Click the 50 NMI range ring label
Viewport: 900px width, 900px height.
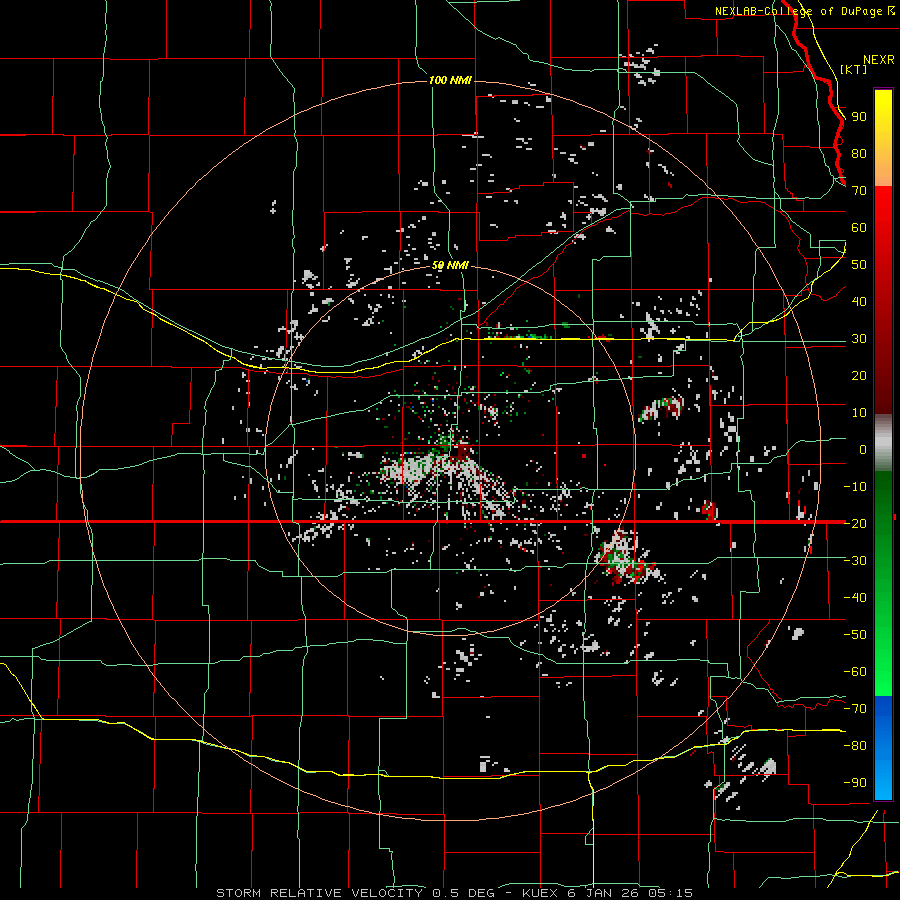pyautogui.click(x=451, y=265)
